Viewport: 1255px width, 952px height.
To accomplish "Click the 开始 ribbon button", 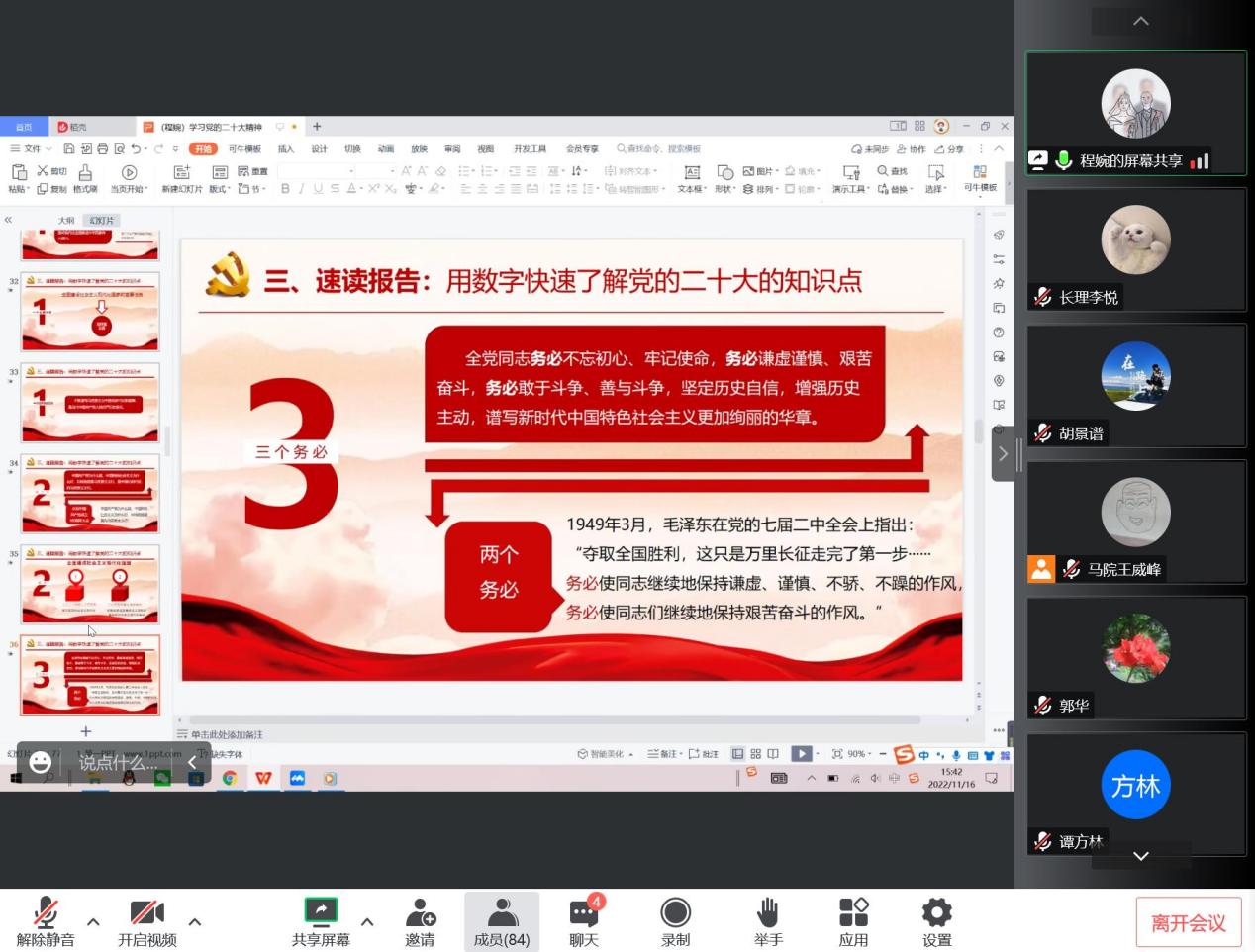I will click(x=203, y=149).
